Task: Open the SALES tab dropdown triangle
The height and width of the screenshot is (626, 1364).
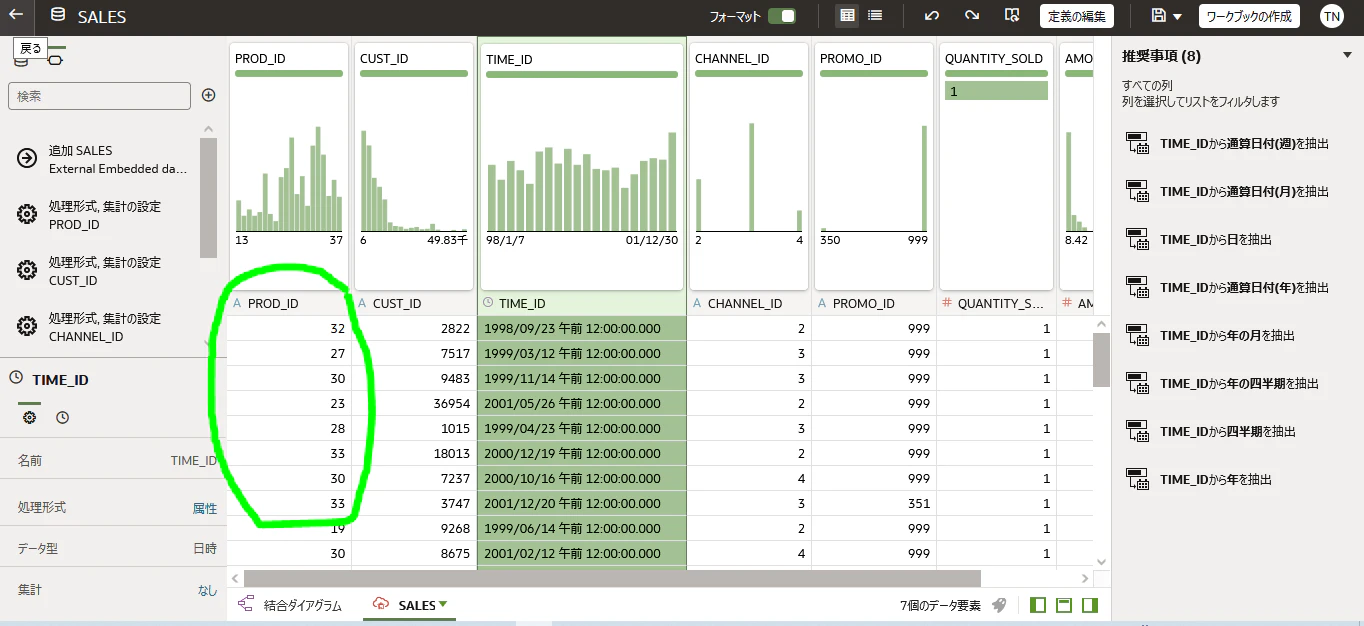Action: (x=443, y=604)
